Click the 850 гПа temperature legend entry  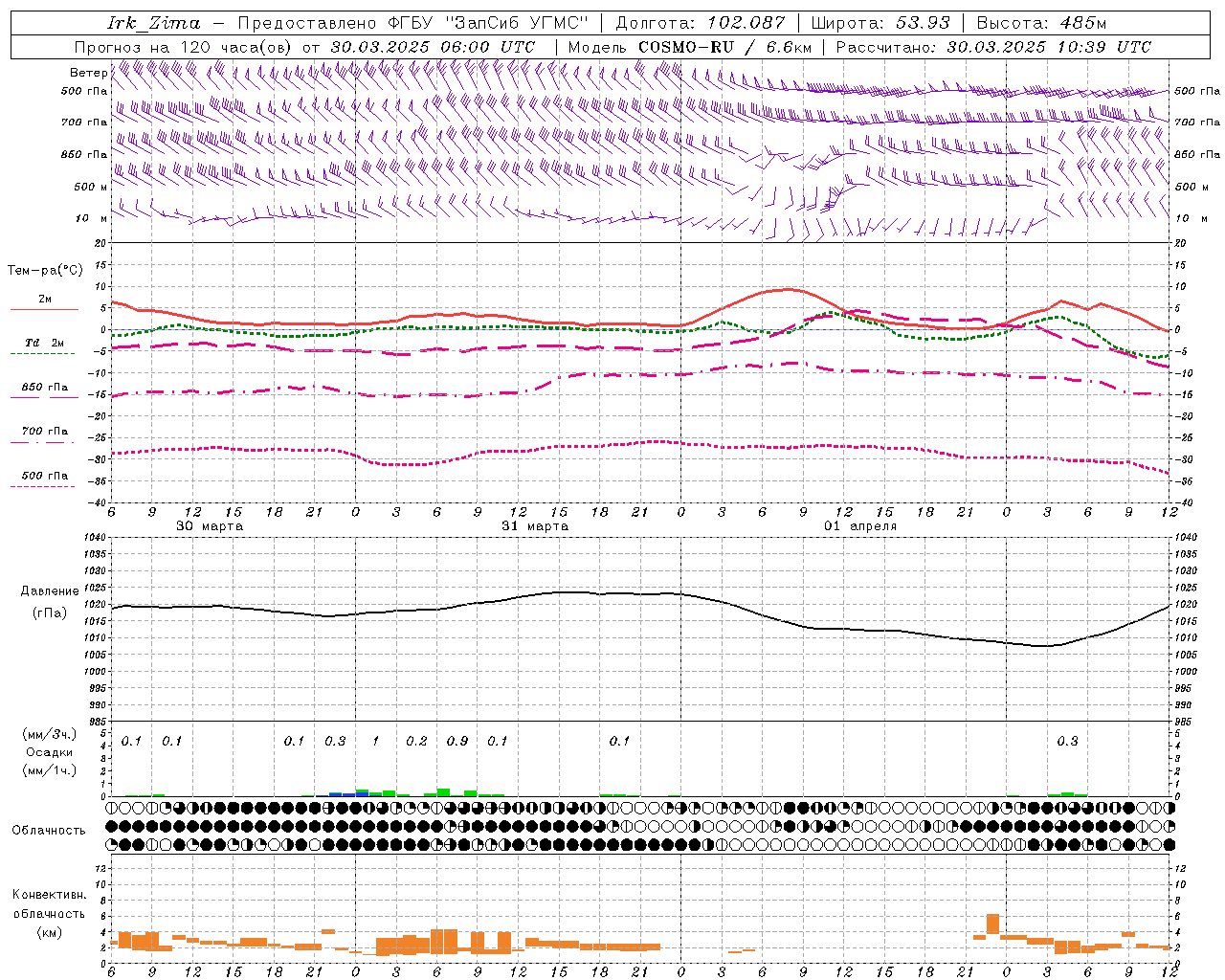pyautogui.click(x=44, y=388)
